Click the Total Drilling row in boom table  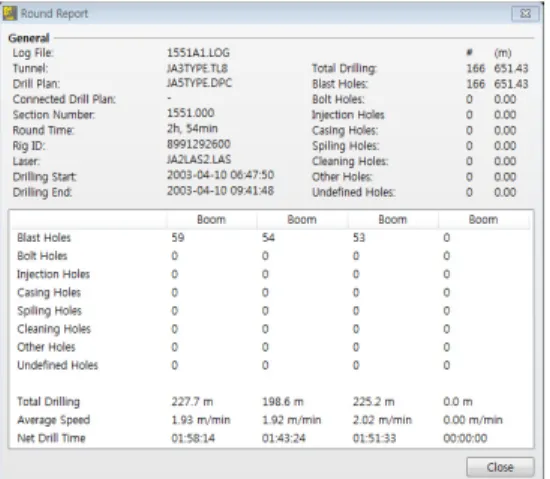(x=270, y=402)
